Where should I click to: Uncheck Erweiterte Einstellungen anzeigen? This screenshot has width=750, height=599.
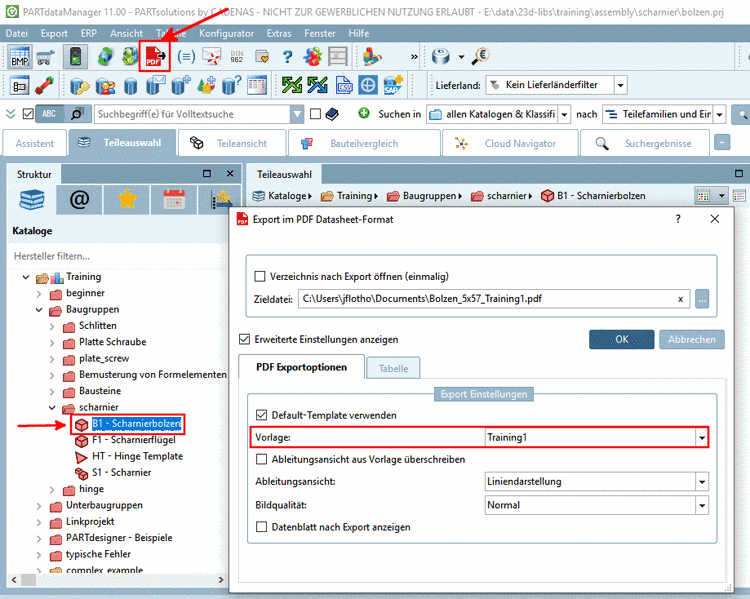pyautogui.click(x=244, y=340)
